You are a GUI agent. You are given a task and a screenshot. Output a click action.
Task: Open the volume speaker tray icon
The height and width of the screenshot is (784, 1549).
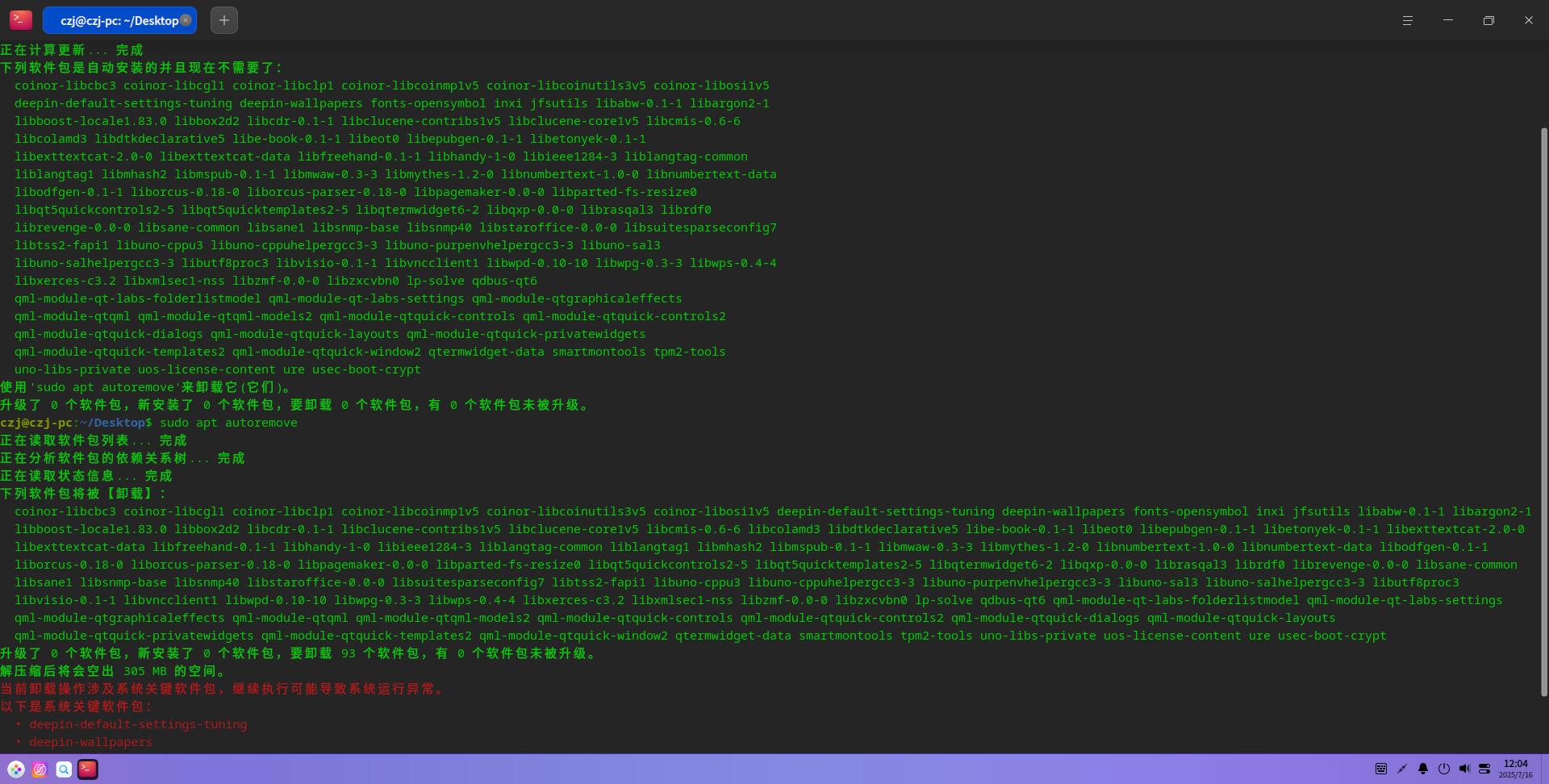click(x=1464, y=769)
